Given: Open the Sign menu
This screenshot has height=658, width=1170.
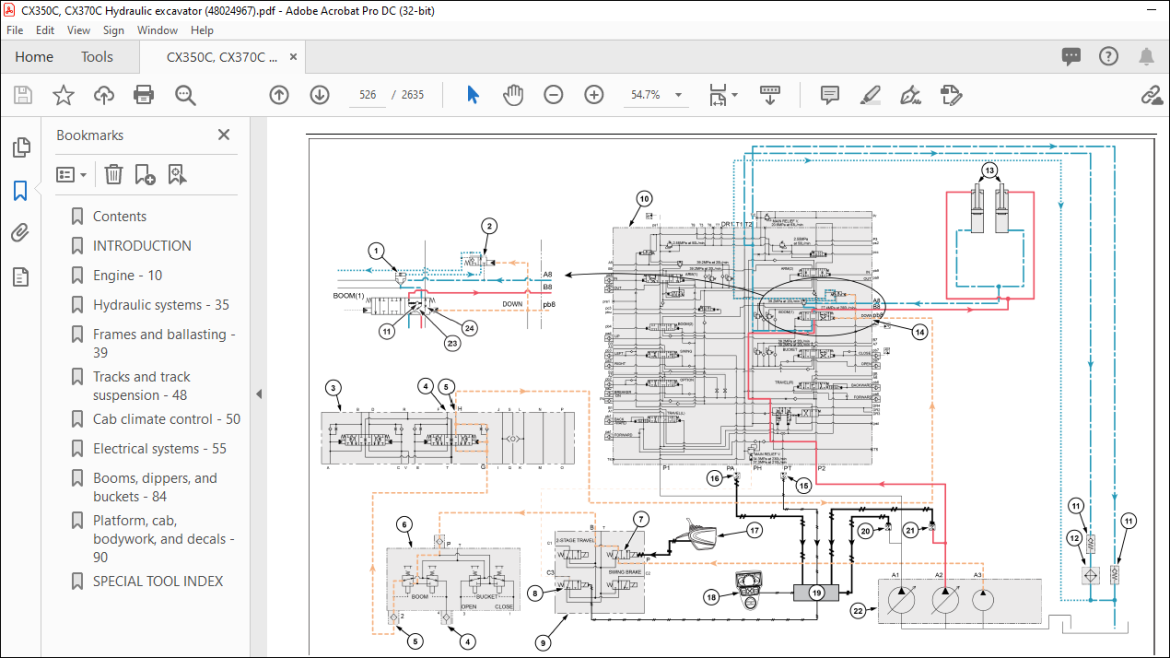Looking at the screenshot, I should pyautogui.click(x=113, y=30).
